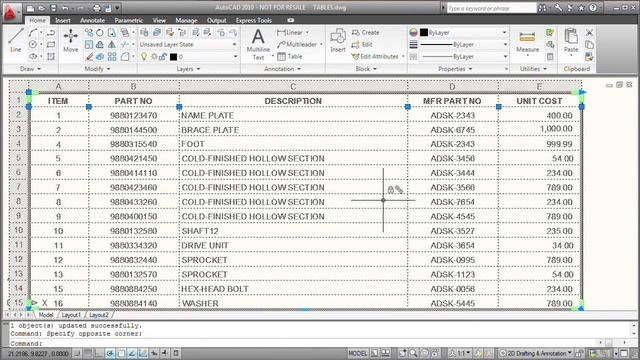Open the Unsaved Layer State dropdown

click(x=188, y=44)
